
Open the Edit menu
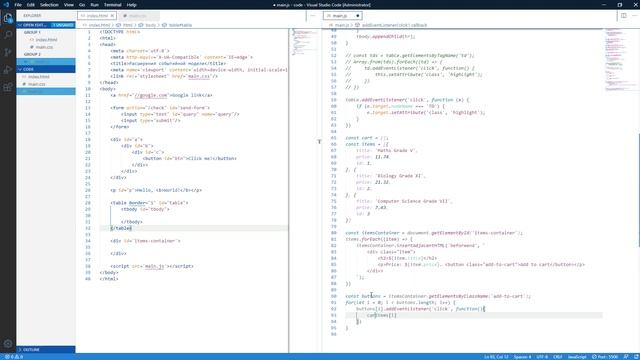[31, 5]
